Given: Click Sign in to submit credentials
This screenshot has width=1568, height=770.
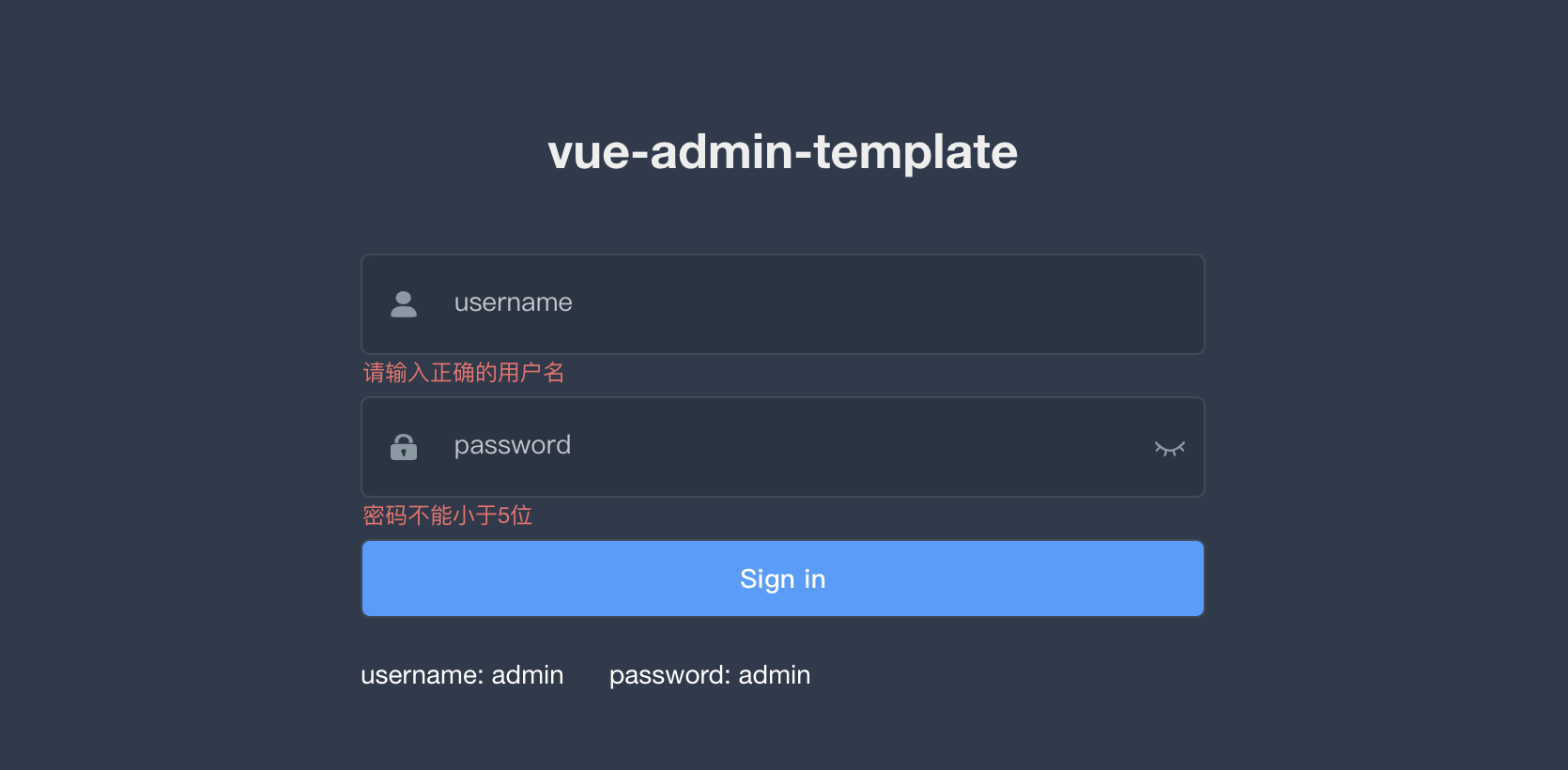Looking at the screenshot, I should (783, 578).
